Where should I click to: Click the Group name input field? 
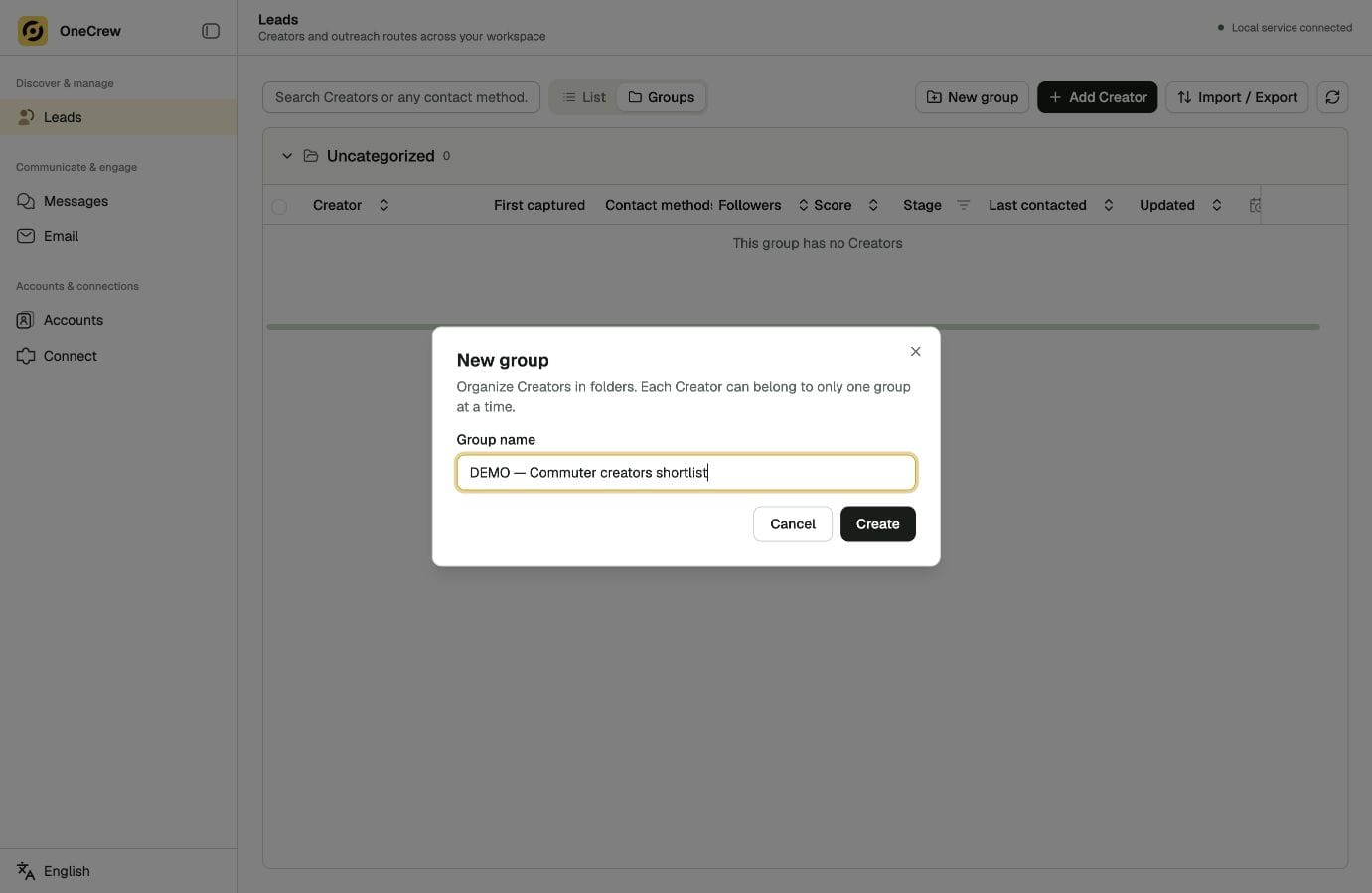pos(686,473)
